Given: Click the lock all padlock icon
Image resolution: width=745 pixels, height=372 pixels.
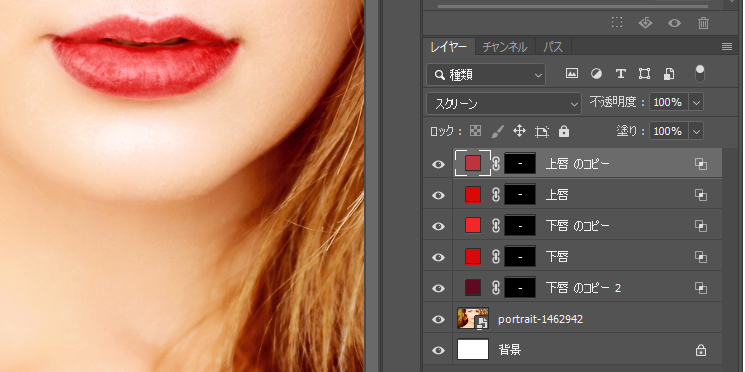Looking at the screenshot, I should [x=564, y=131].
